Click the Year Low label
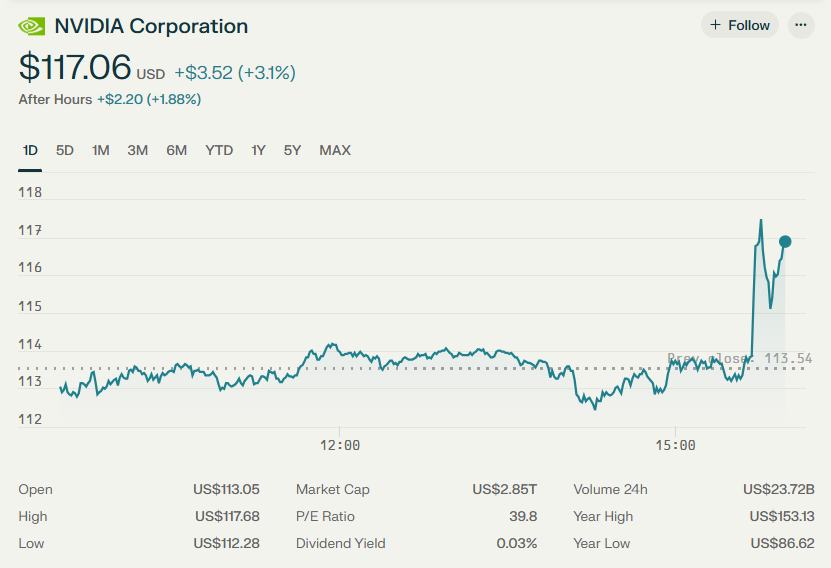This screenshot has width=831, height=568. 602,543
